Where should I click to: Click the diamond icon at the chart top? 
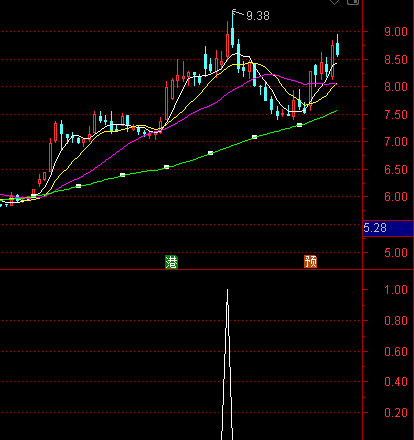tap(334, 2)
